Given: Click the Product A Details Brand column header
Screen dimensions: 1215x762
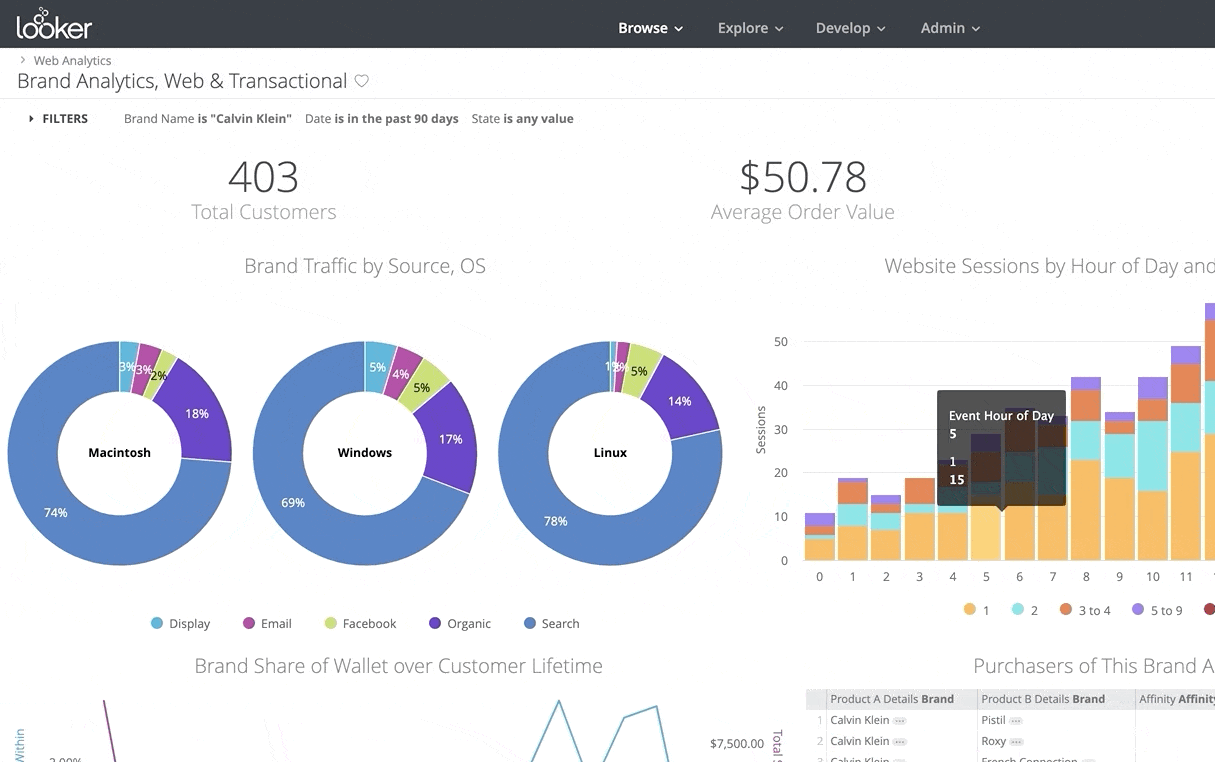Looking at the screenshot, I should [x=892, y=699].
